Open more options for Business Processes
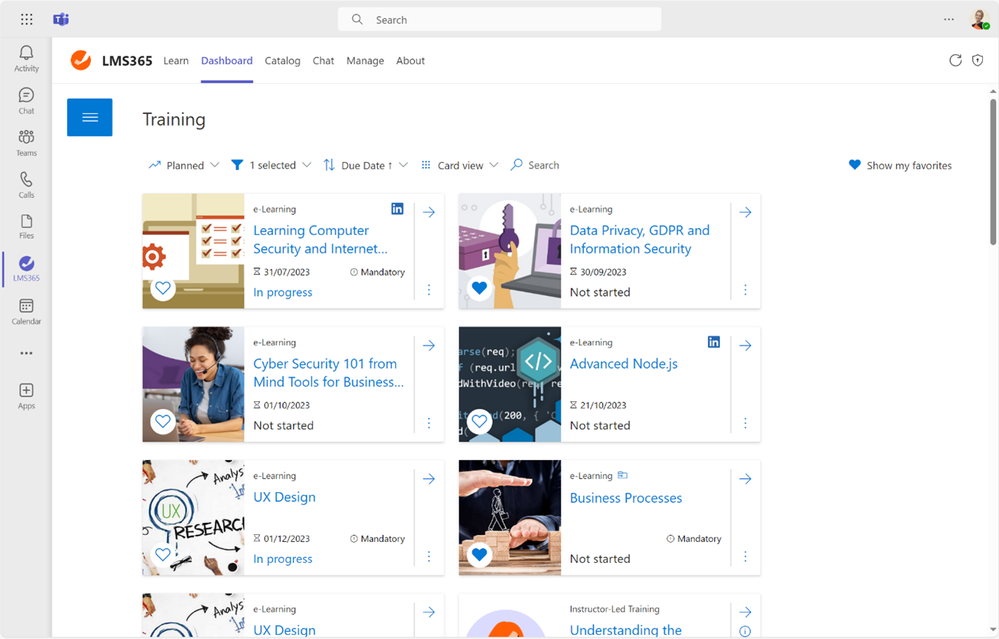The width and height of the screenshot is (999, 639). 745,556
